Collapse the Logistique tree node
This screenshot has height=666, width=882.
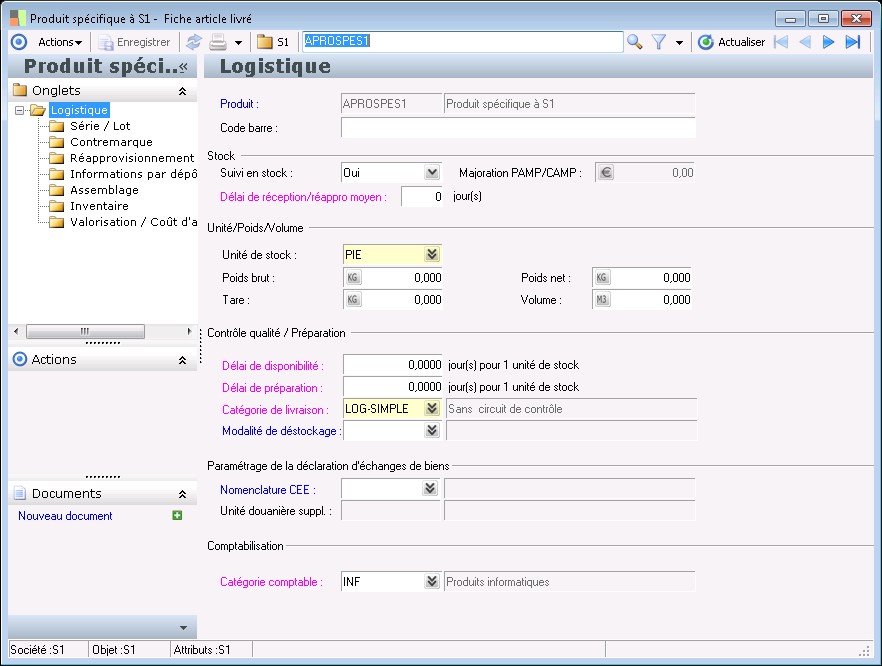pos(19,110)
